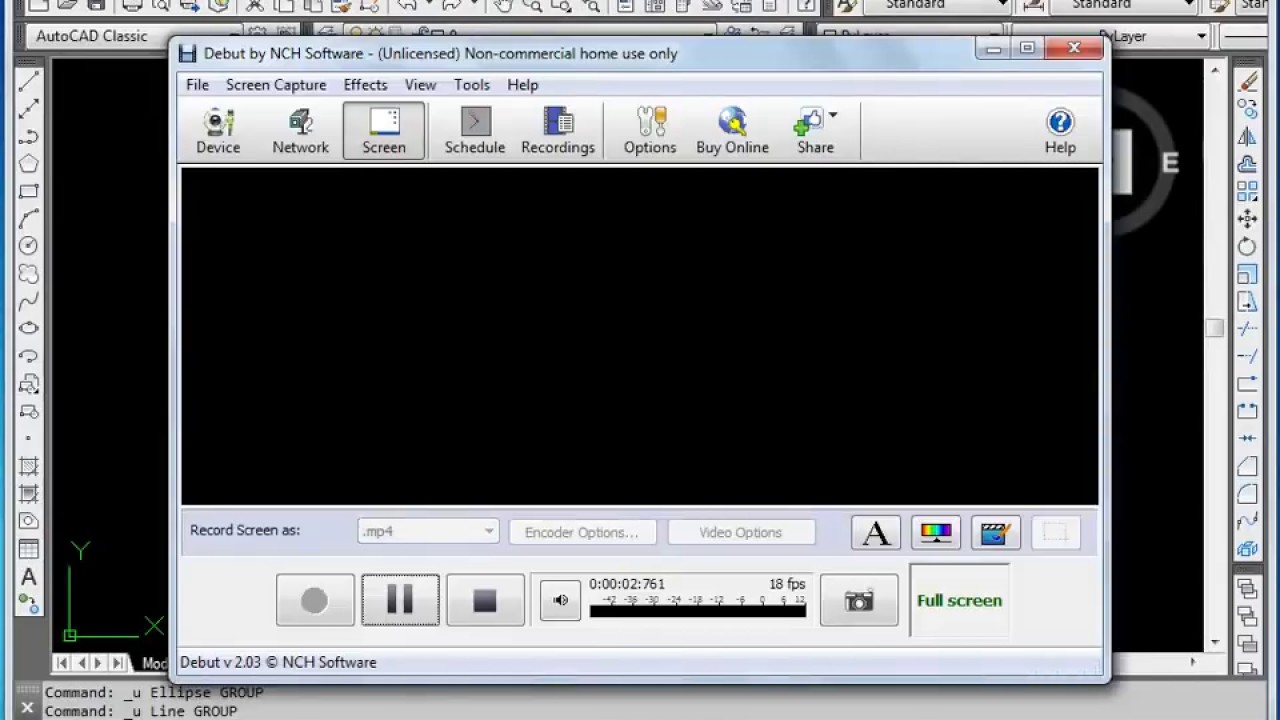Screen dimensions: 1280x720
Task: Stop the recording
Action: pos(485,600)
